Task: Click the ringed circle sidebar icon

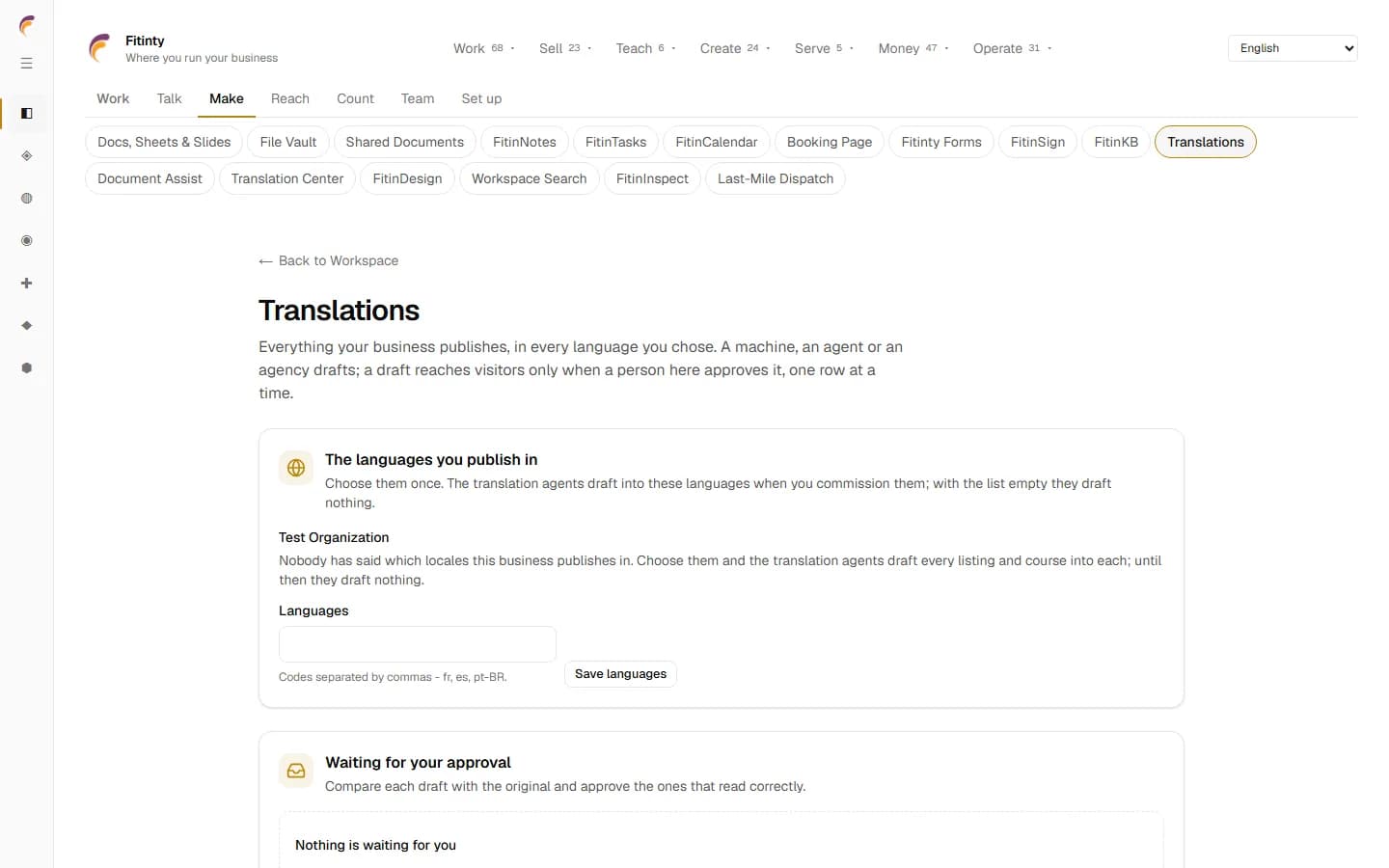Action: tap(27, 241)
